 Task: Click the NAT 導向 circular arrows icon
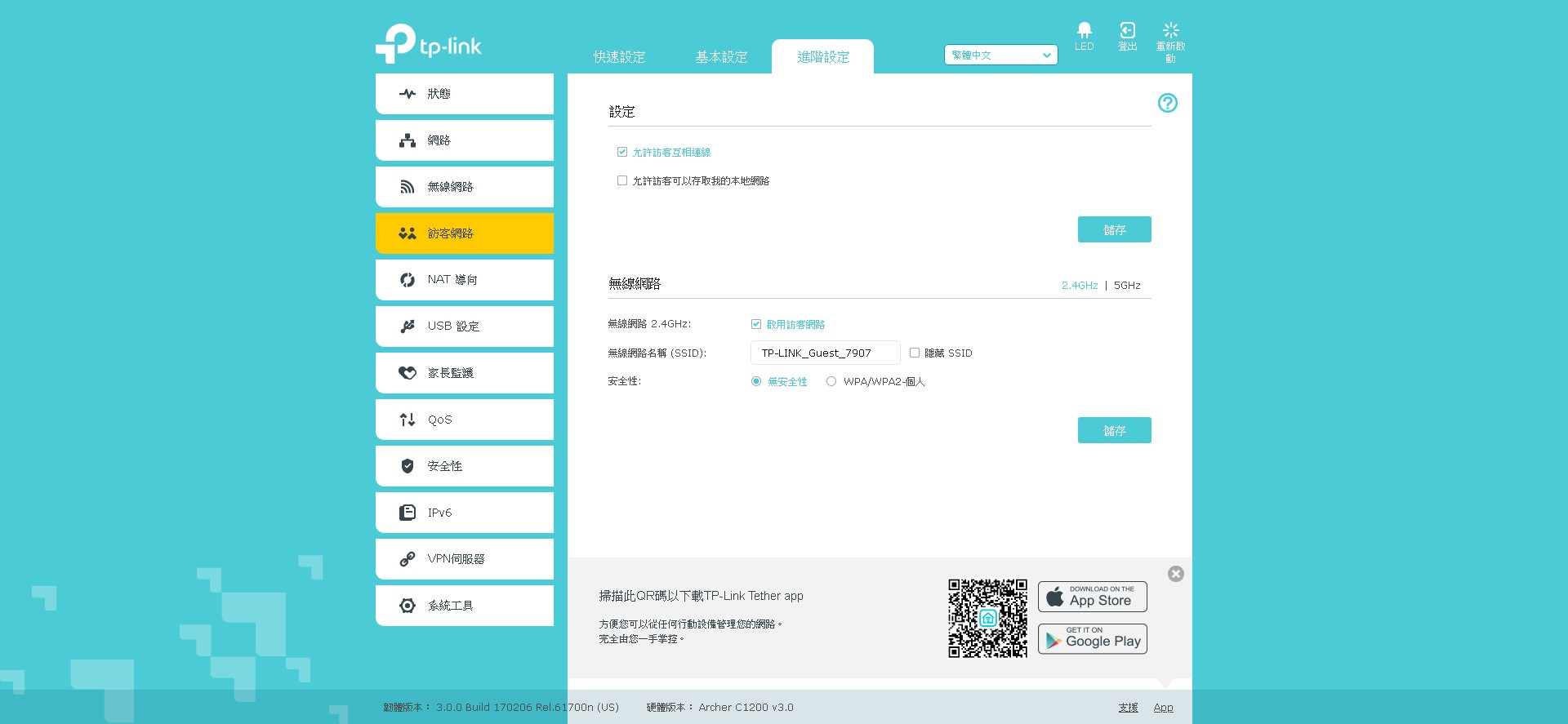[x=407, y=280]
